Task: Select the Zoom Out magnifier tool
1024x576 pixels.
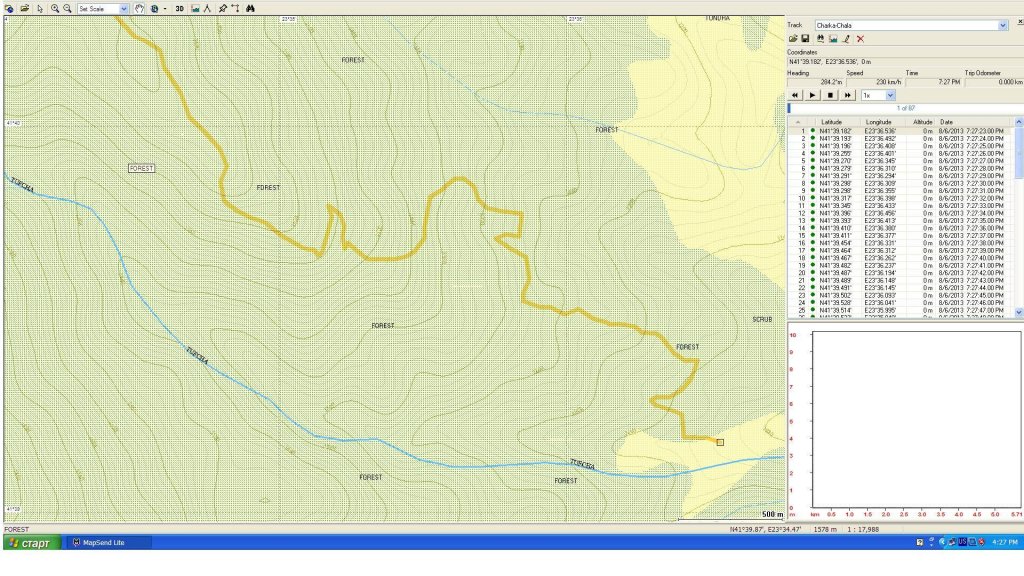Action: (x=67, y=8)
